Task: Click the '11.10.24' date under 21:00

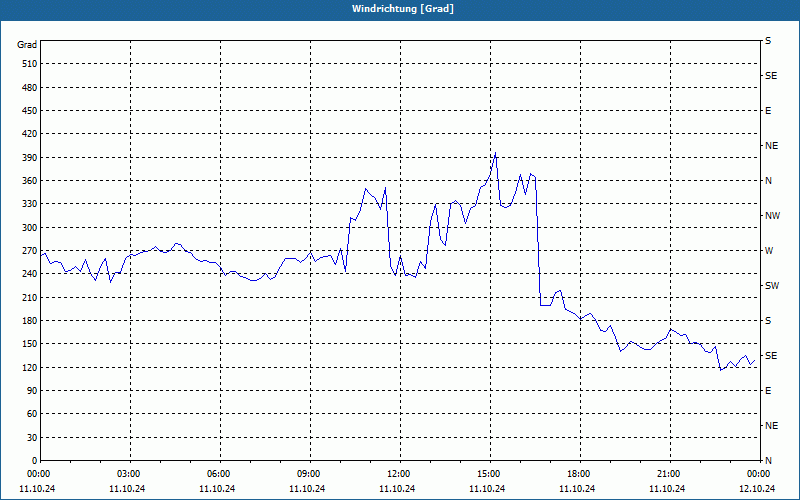Action: click(x=667, y=489)
